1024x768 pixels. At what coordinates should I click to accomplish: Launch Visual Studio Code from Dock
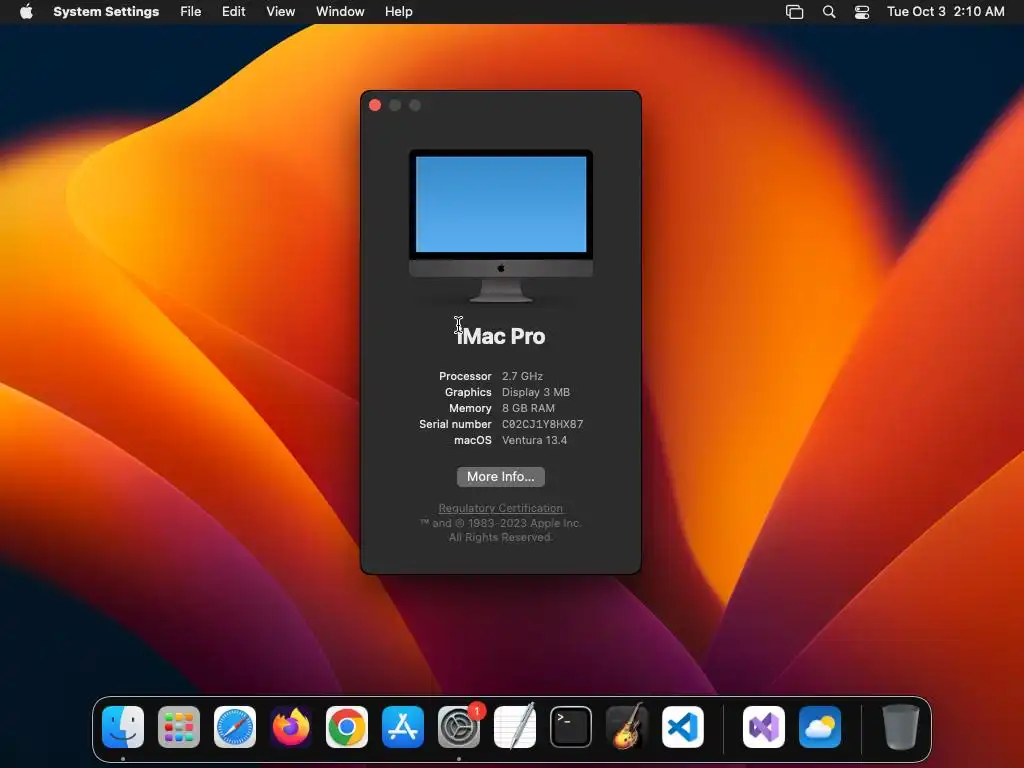click(x=683, y=727)
